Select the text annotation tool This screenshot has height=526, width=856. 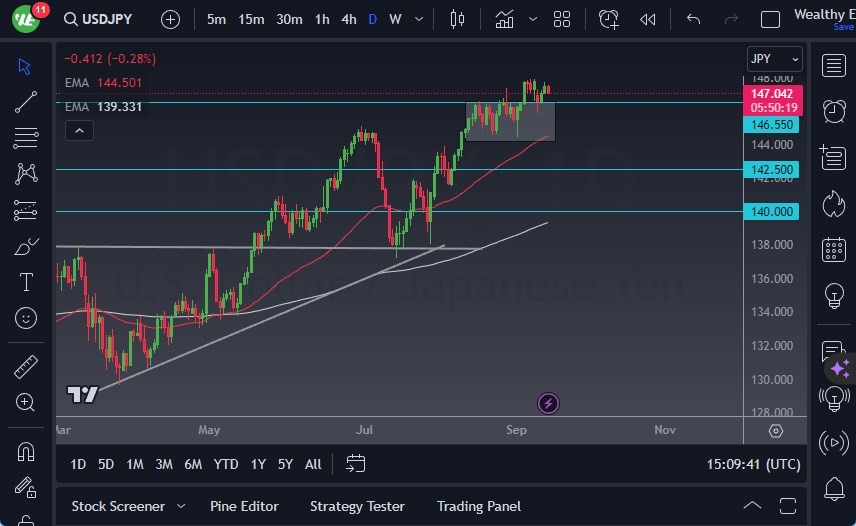pos(26,282)
